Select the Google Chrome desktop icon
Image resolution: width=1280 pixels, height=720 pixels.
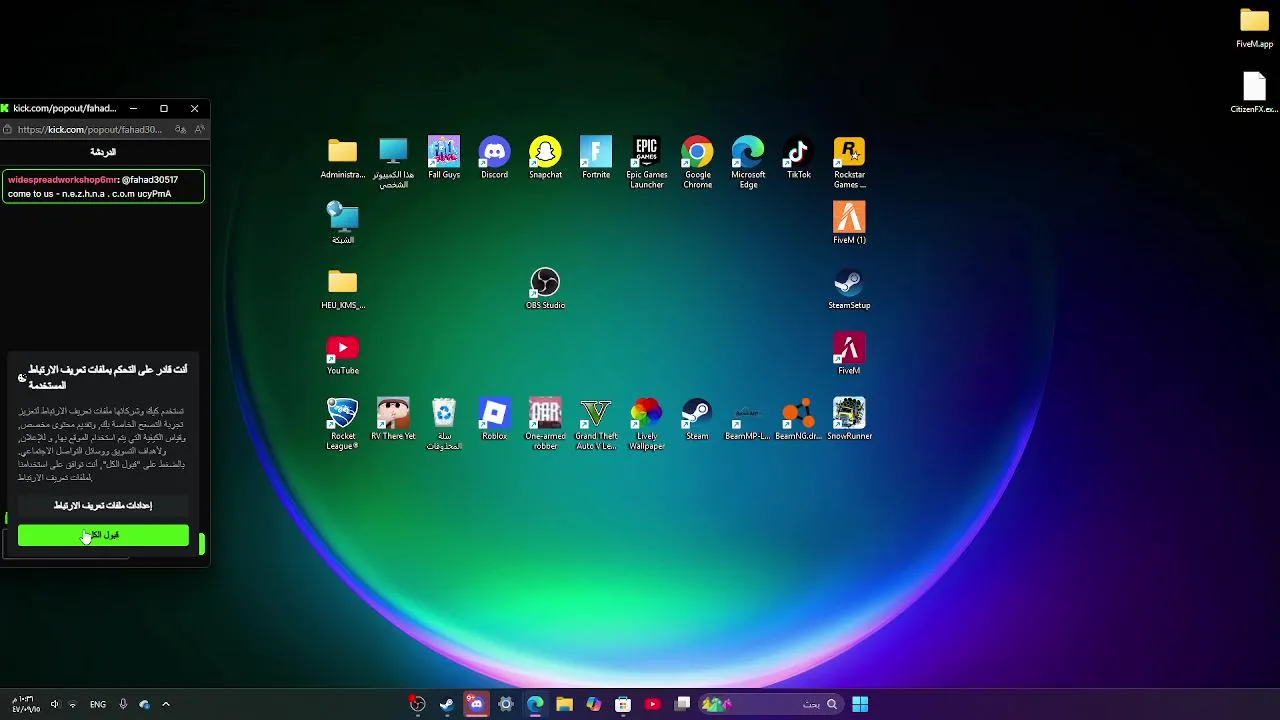click(697, 163)
